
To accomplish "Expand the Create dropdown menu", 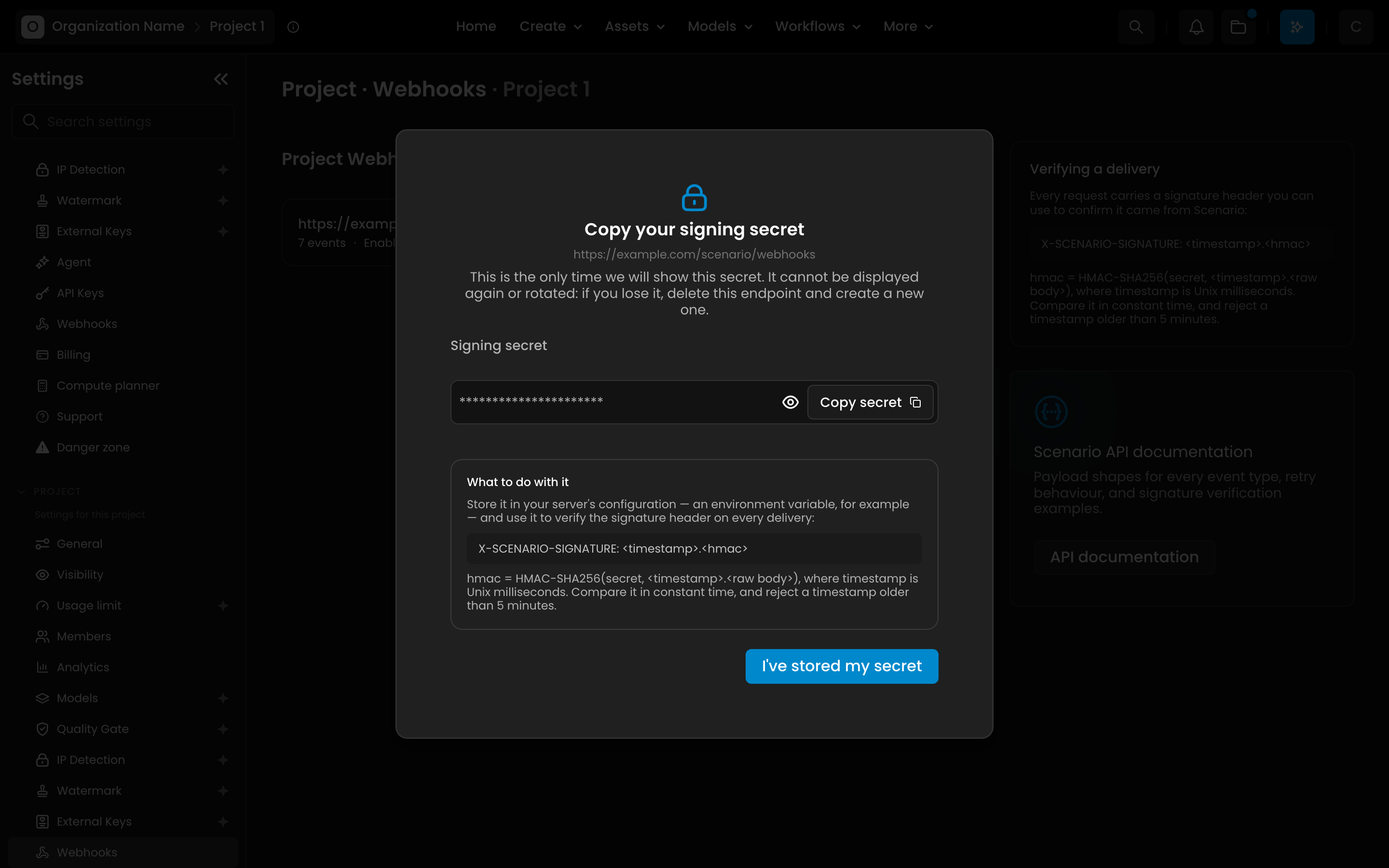I will (x=550, y=27).
